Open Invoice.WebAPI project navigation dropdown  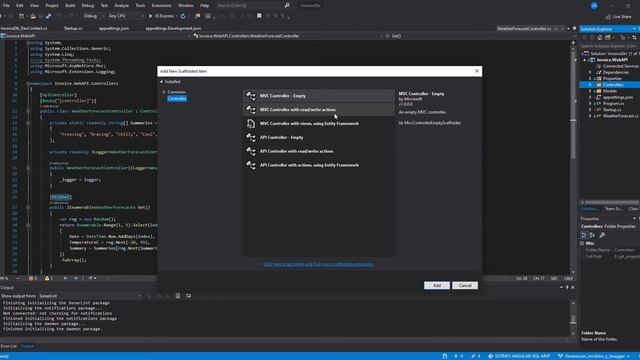click(96, 36)
